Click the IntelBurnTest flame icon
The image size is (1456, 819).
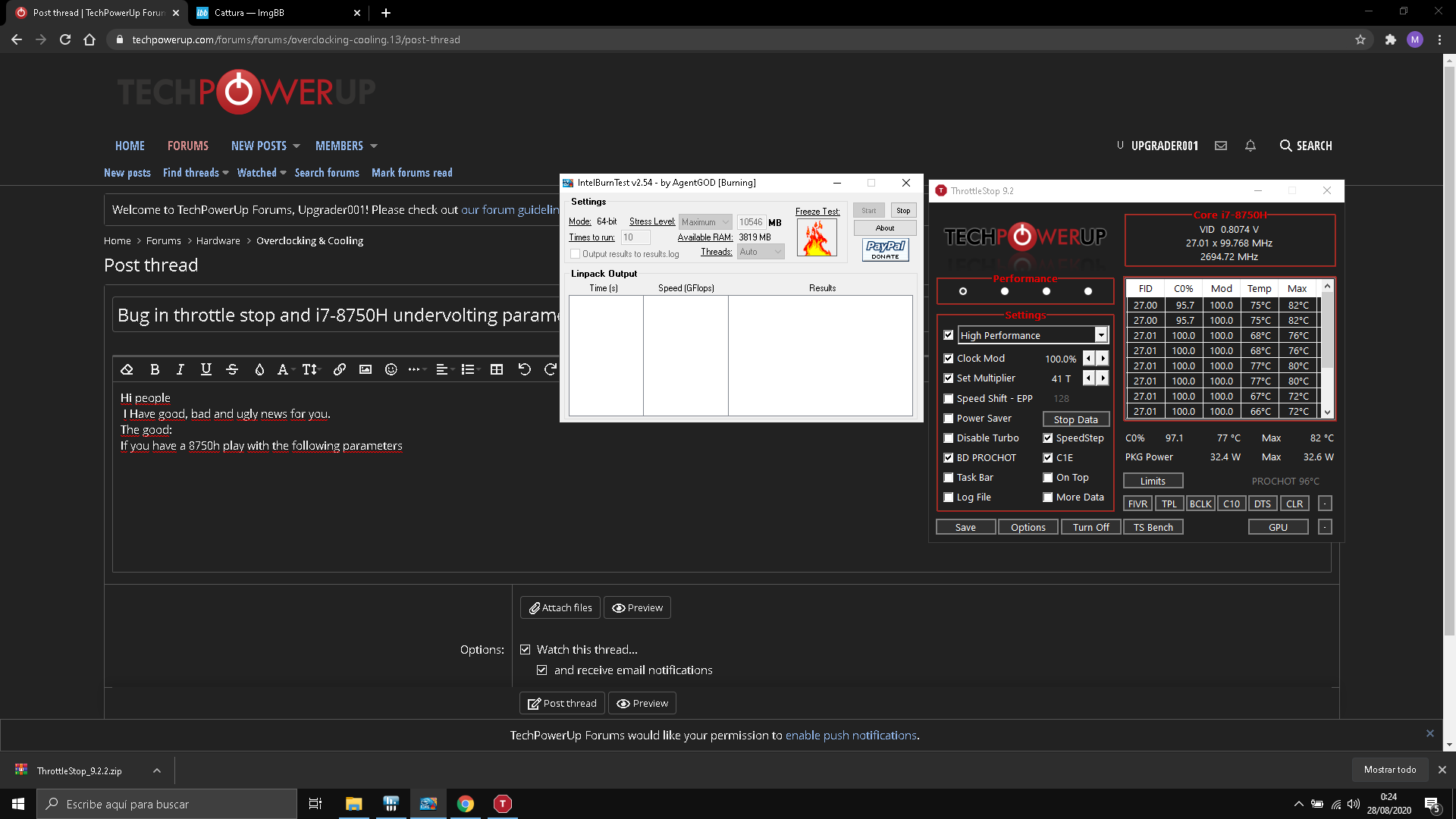(817, 240)
